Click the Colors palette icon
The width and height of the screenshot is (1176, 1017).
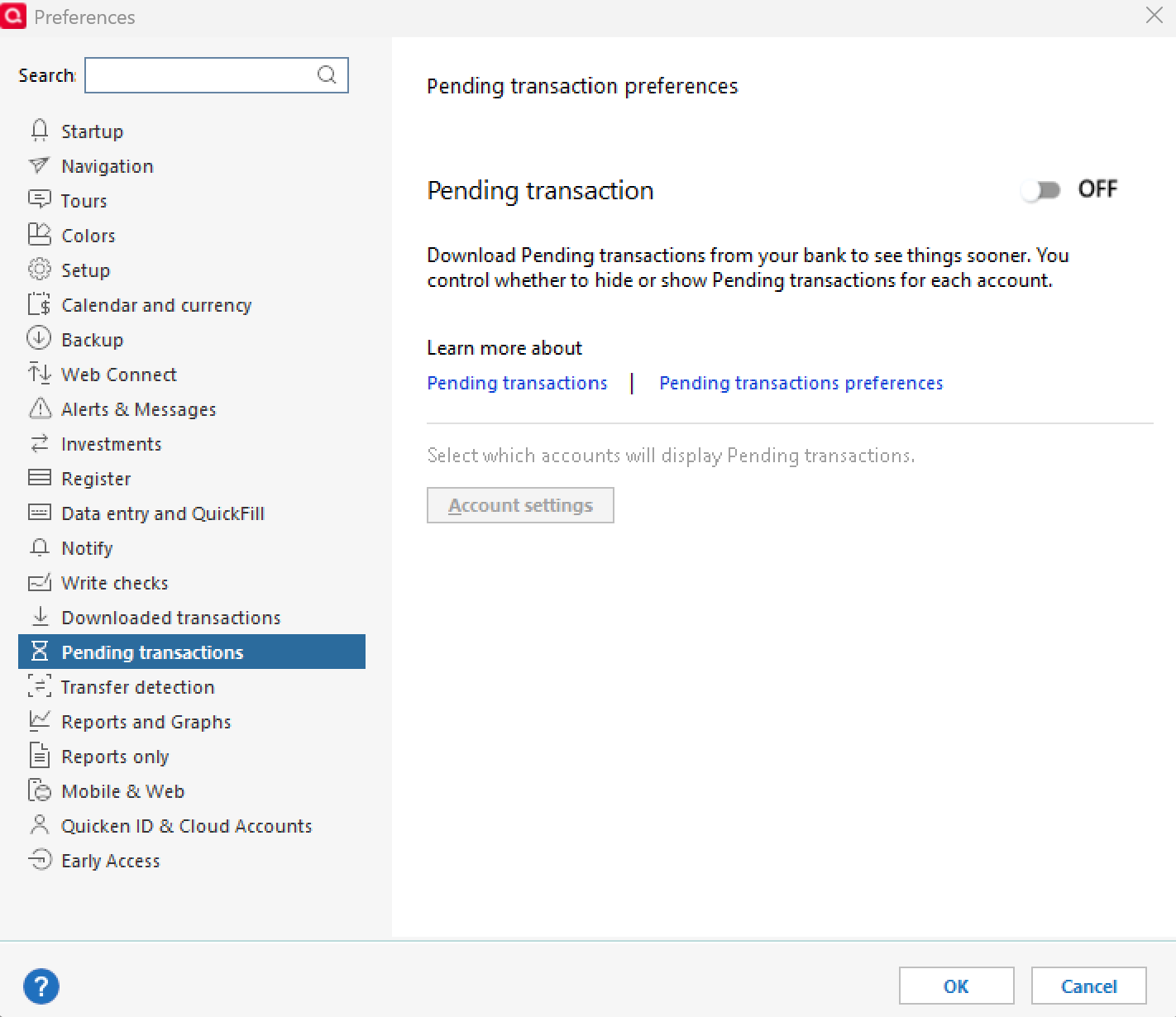tap(39, 235)
